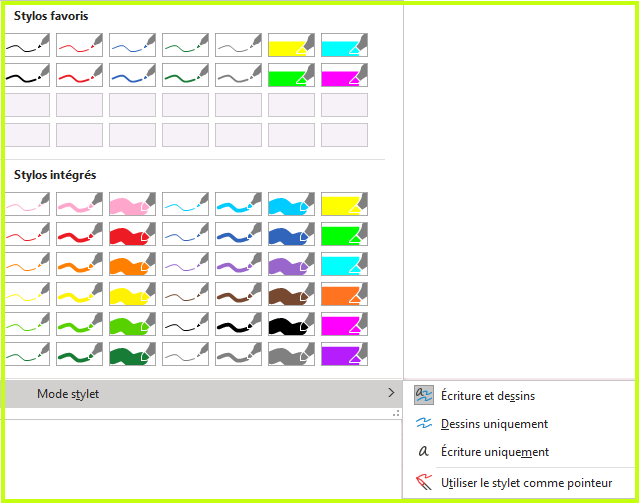Pick purple highlighter in Stylos intégrés
The width and height of the screenshot is (639, 503).
344,354
